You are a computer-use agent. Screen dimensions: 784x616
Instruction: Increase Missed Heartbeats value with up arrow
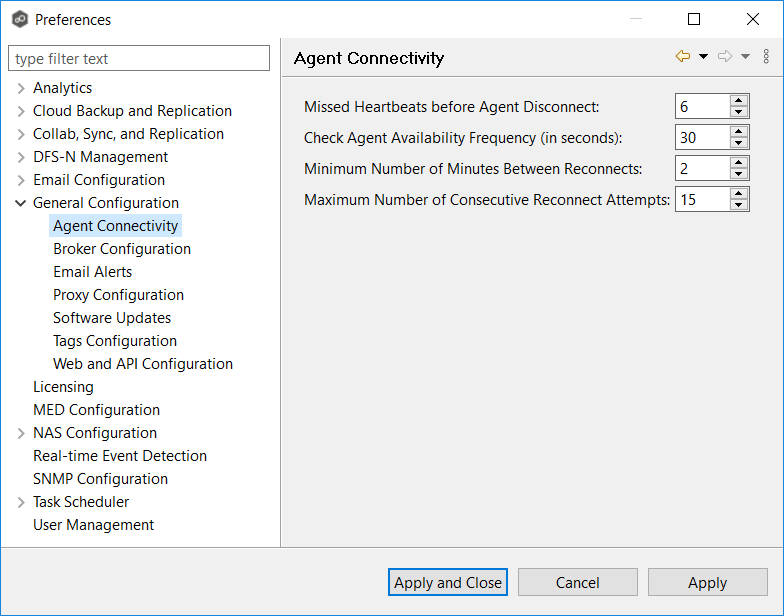739,101
